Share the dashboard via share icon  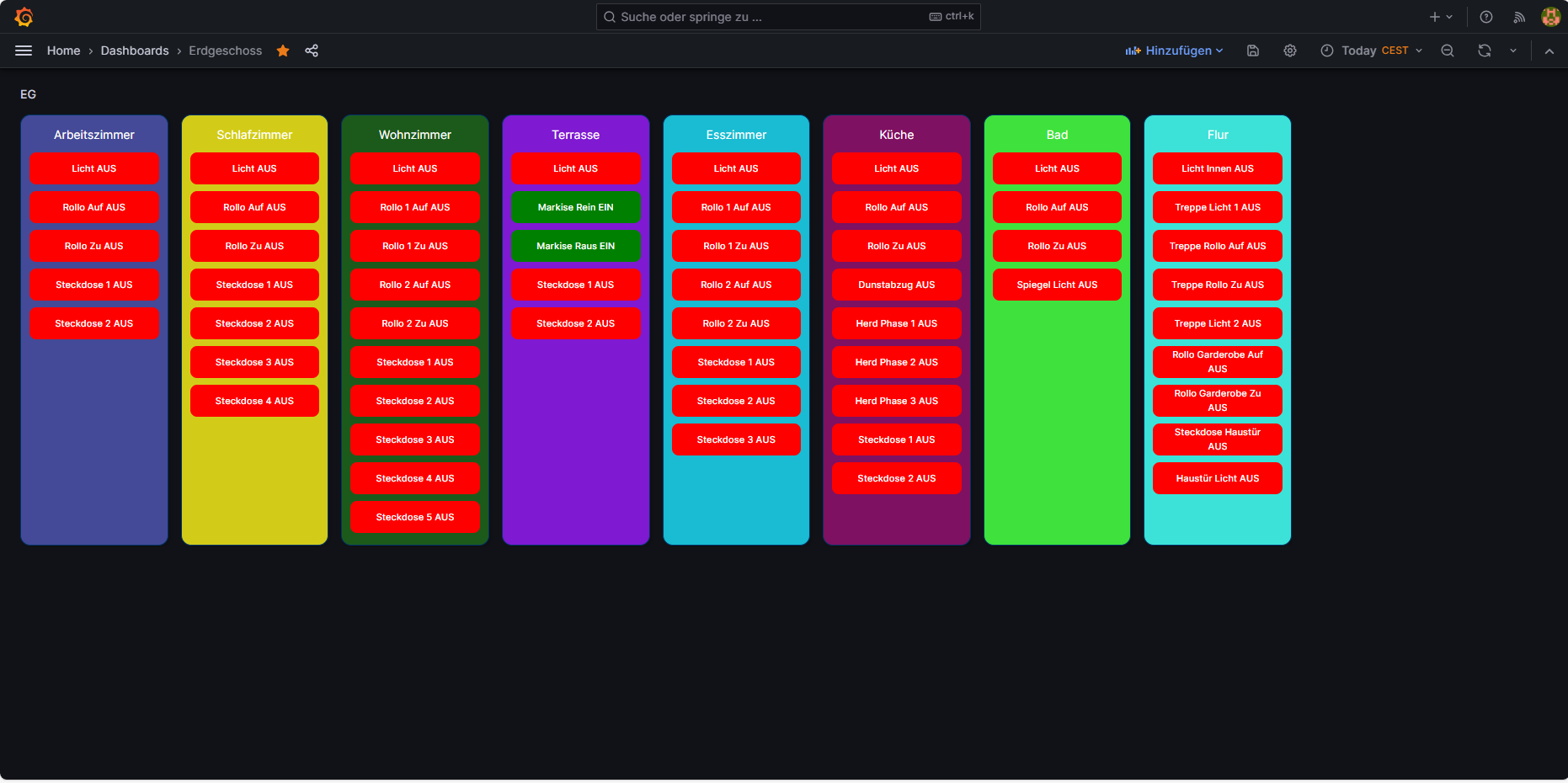312,51
